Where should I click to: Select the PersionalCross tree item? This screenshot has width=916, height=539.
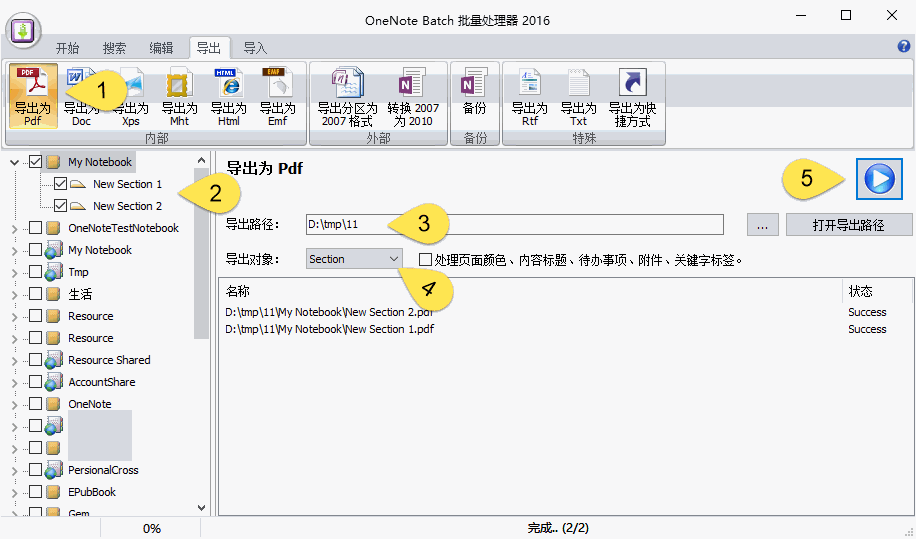[x=103, y=470]
